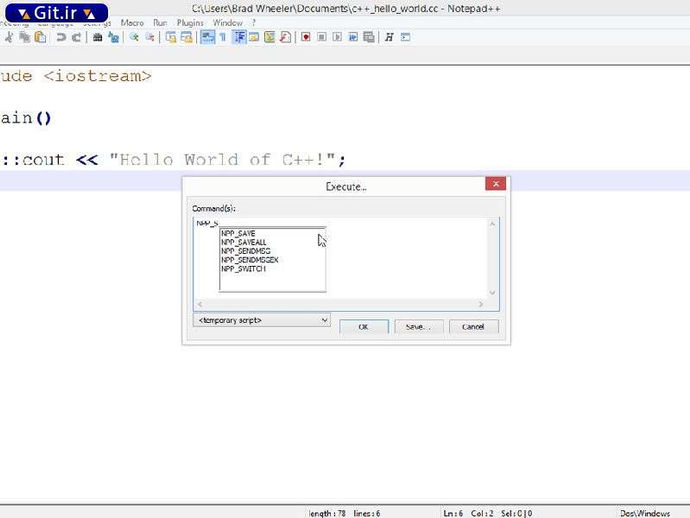Click Dos\Windows format in status bar
Screen dimensions: 690x518
pyautogui.click(x=645, y=513)
